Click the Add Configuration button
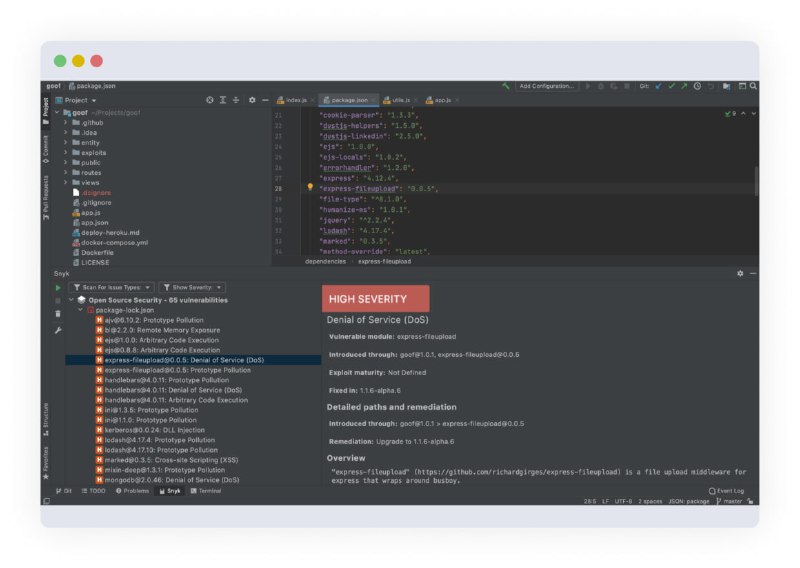This screenshot has height=568, width=800. [546, 86]
